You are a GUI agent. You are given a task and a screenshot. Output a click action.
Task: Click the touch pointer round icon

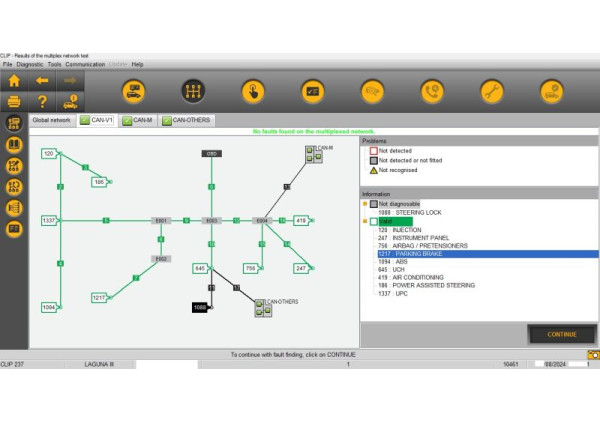coord(252,91)
